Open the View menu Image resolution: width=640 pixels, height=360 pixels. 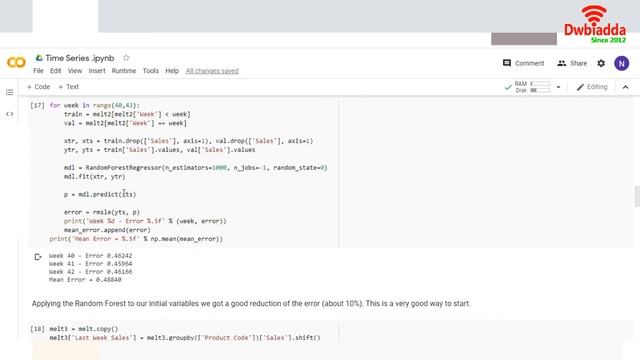pos(75,71)
